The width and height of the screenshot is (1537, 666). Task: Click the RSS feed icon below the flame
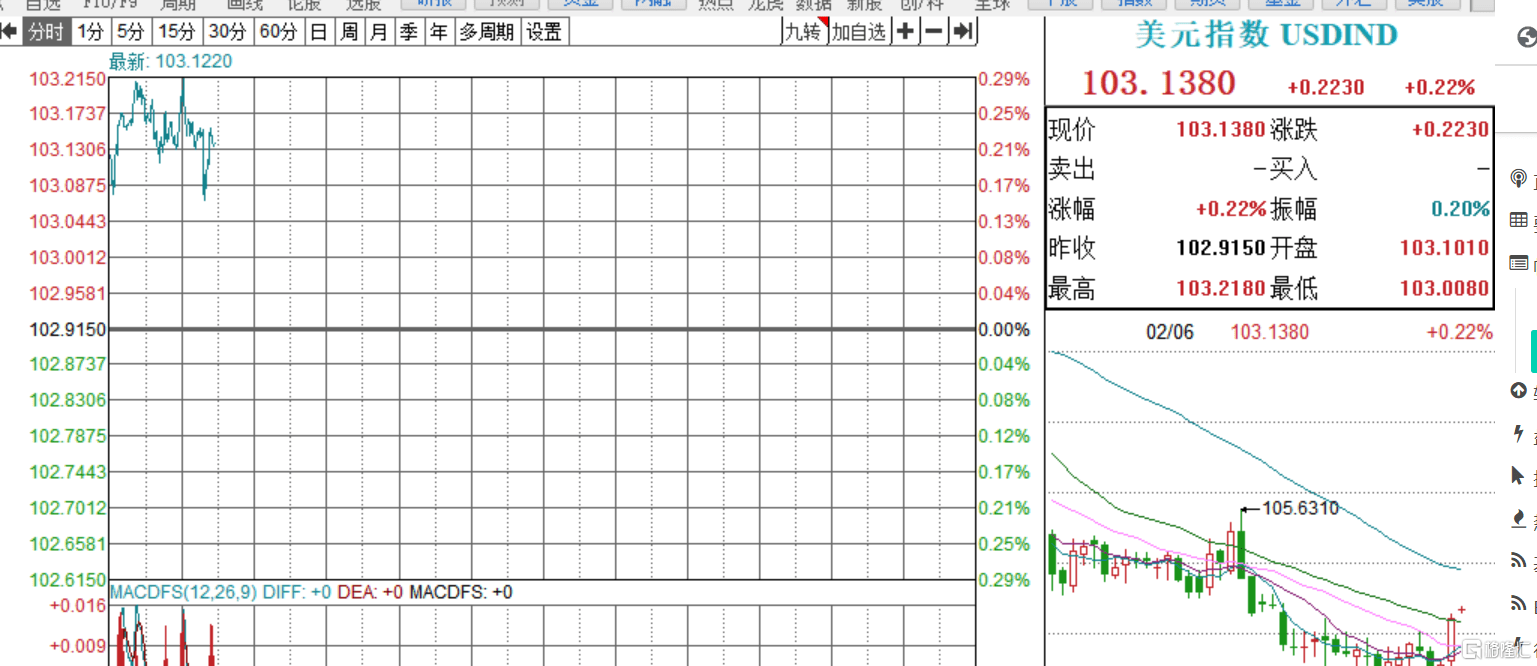pos(1519,560)
